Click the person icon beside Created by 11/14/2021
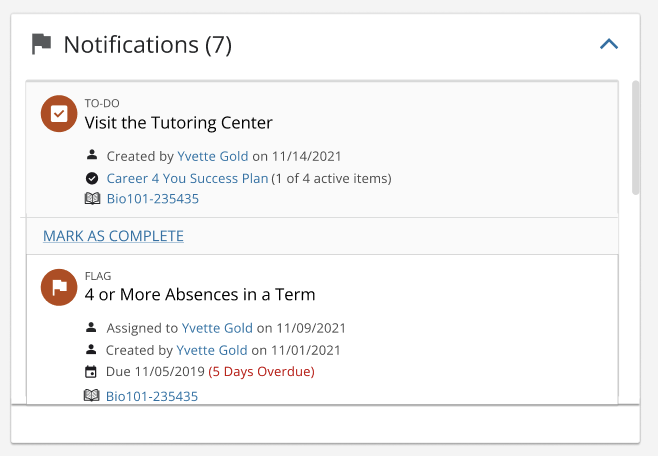Viewport: 658px width, 456px height. tap(92, 155)
